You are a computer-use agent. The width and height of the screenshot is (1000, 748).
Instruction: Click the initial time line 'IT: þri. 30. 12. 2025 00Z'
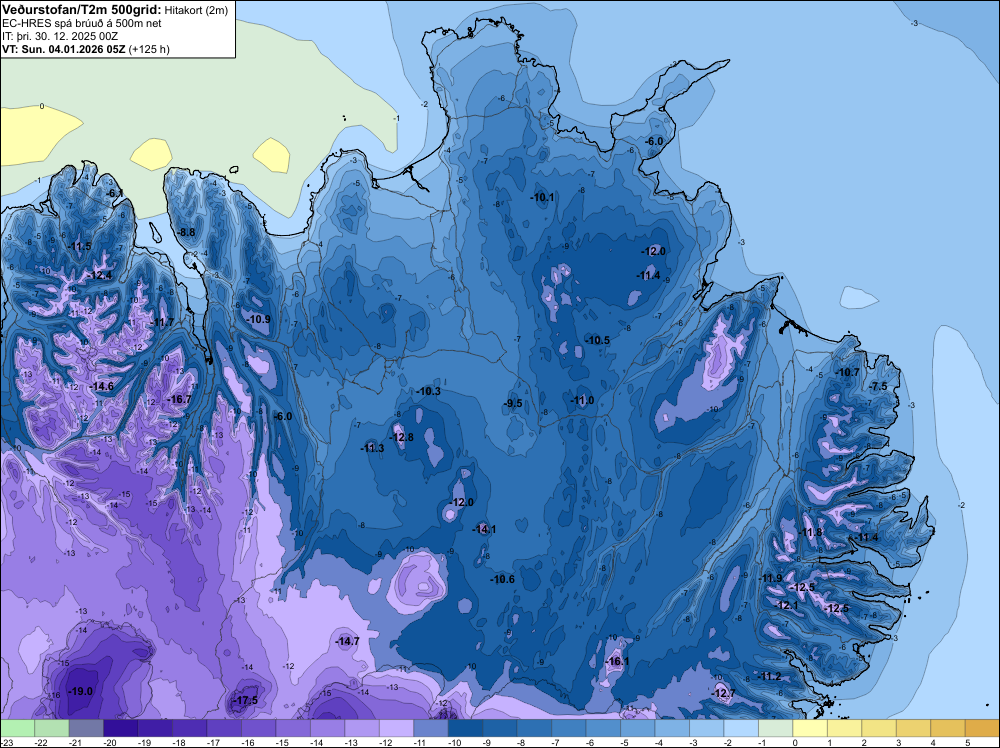tap(62, 36)
